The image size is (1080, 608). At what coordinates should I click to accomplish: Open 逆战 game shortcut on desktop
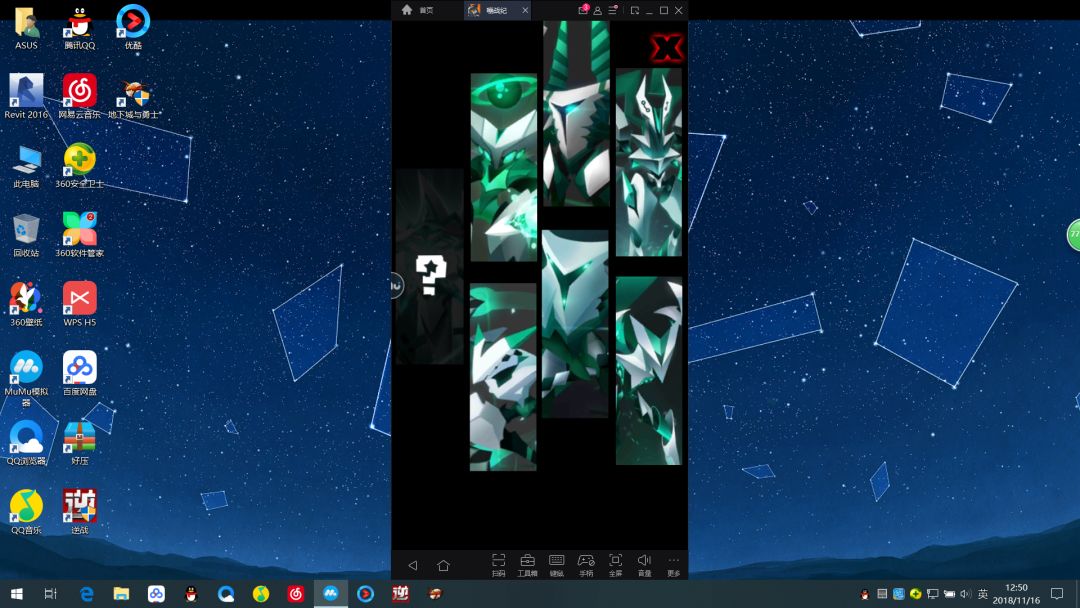pos(79,512)
